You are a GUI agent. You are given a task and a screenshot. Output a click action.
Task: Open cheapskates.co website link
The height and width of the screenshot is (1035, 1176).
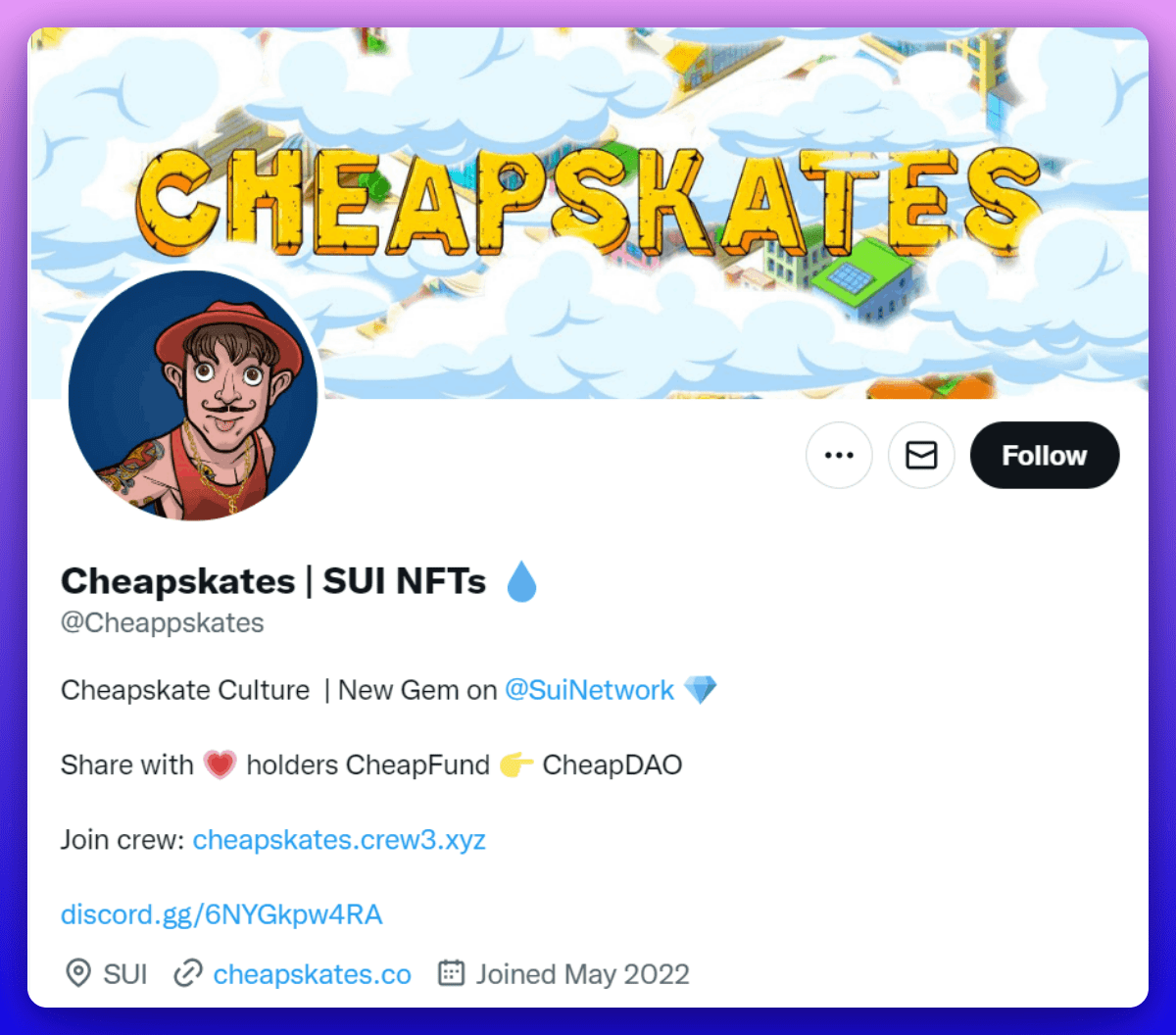tap(312, 974)
